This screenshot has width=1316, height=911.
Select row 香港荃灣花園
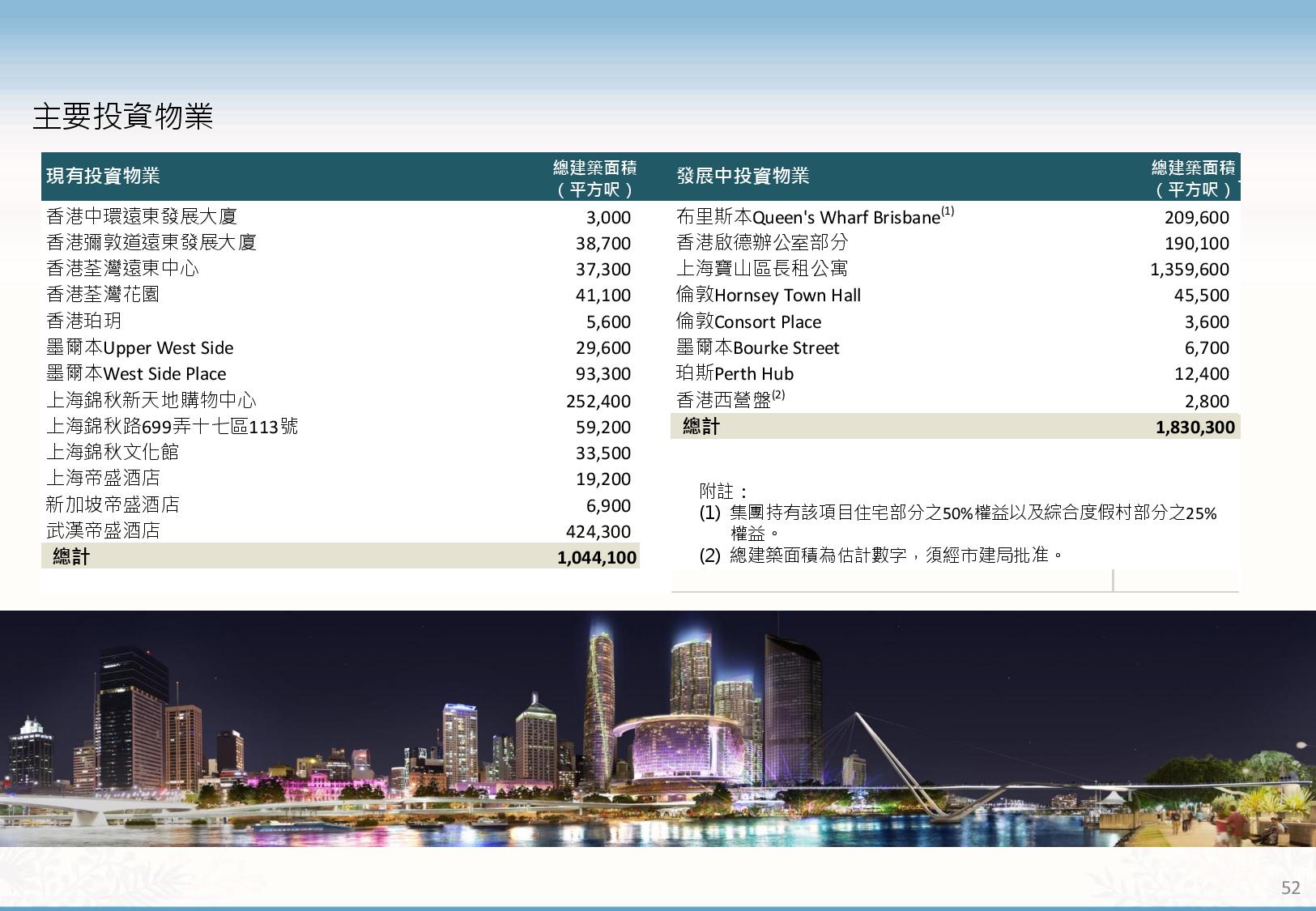[x=340, y=294]
